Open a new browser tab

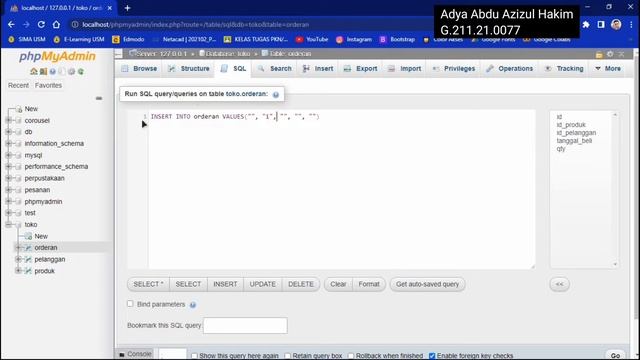[127, 8]
